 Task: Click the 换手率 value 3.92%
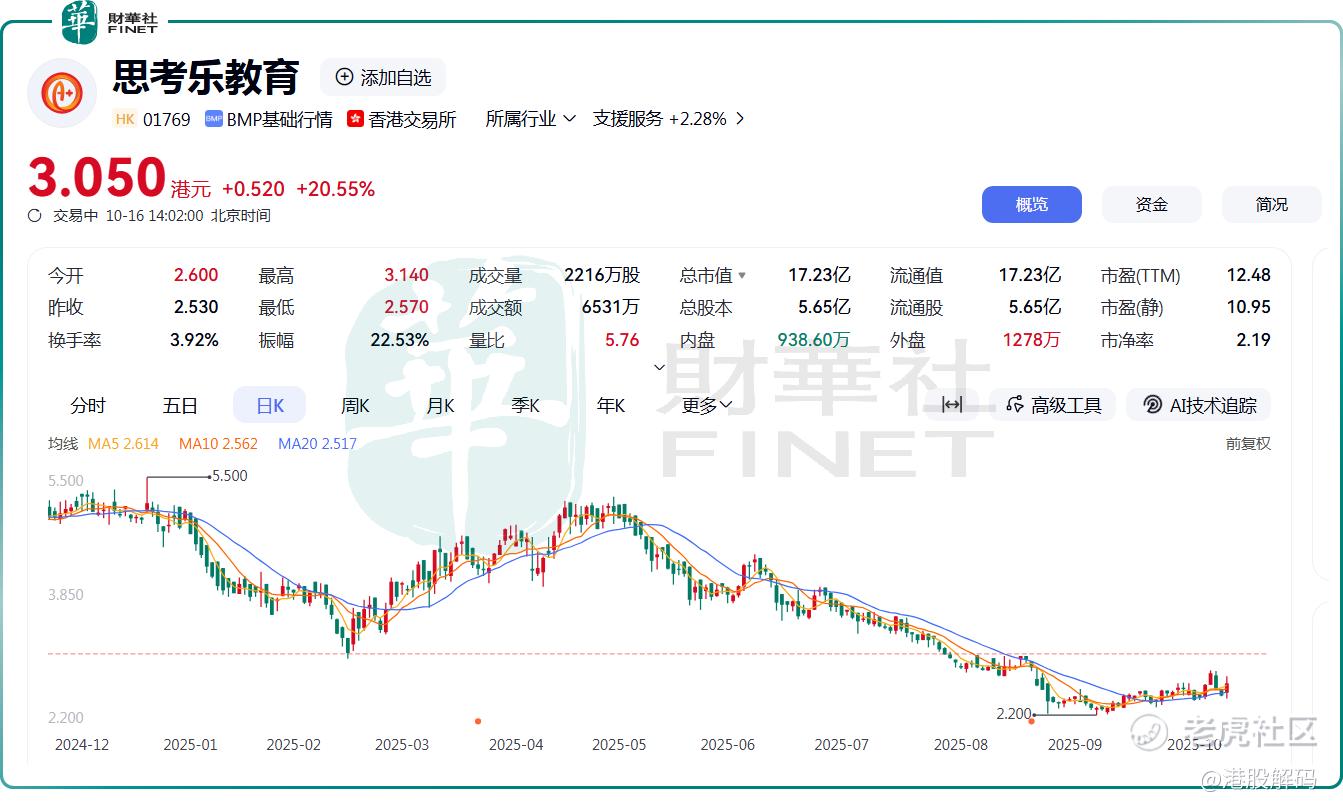click(x=194, y=340)
